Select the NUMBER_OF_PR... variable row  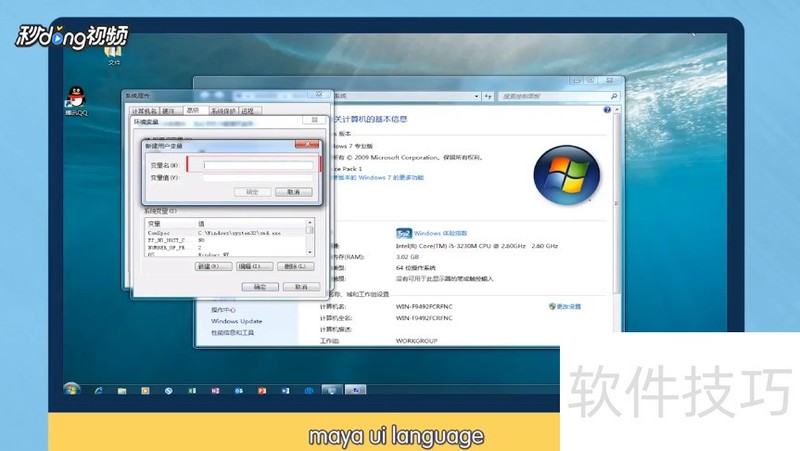226,247
